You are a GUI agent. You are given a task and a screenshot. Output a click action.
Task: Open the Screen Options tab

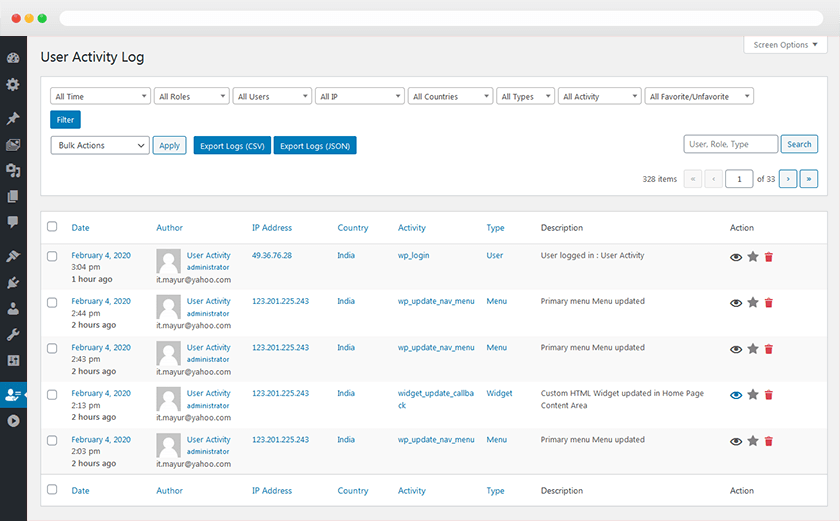point(785,45)
